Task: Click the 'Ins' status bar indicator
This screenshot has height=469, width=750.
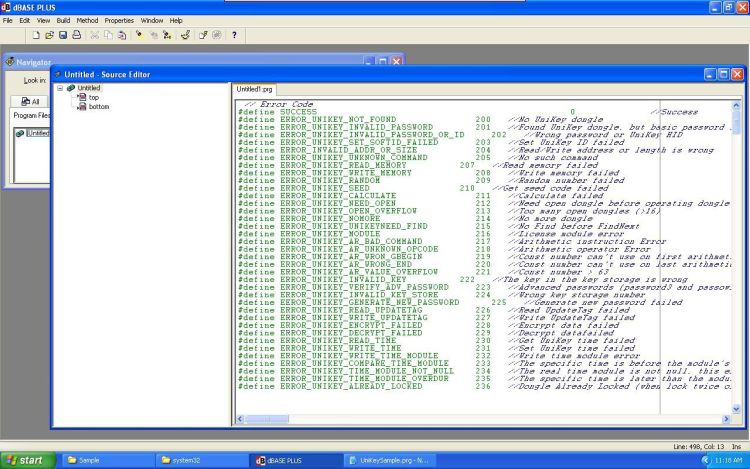Action: tap(736, 447)
